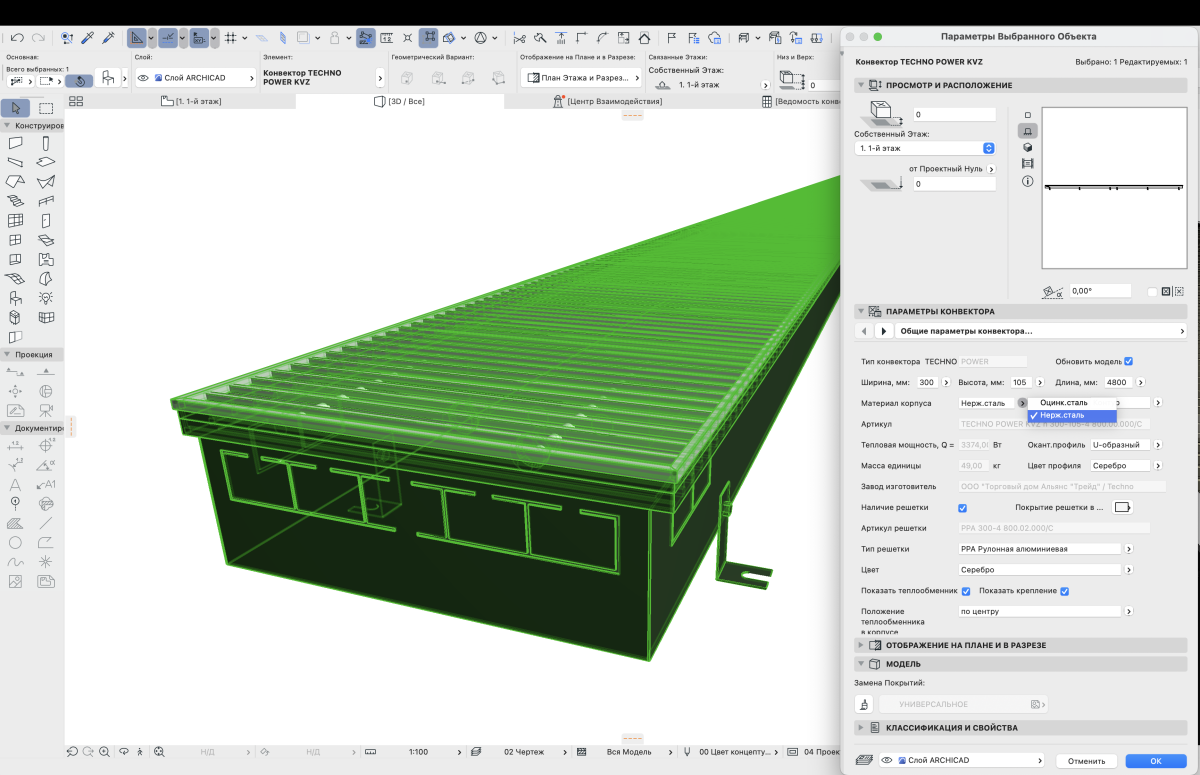Screen dimensions: 1200x775
Task: Click the scissors Split tool icon
Action: click(519, 38)
